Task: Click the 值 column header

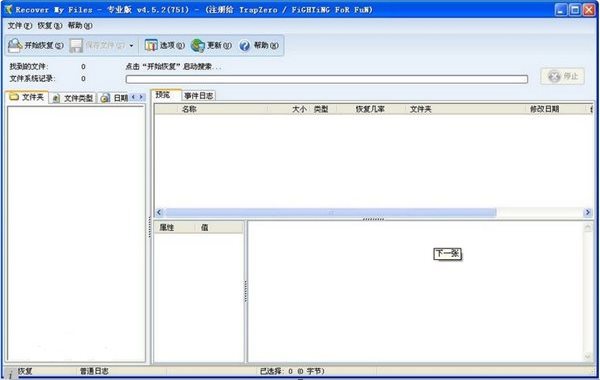Action: tap(219, 228)
